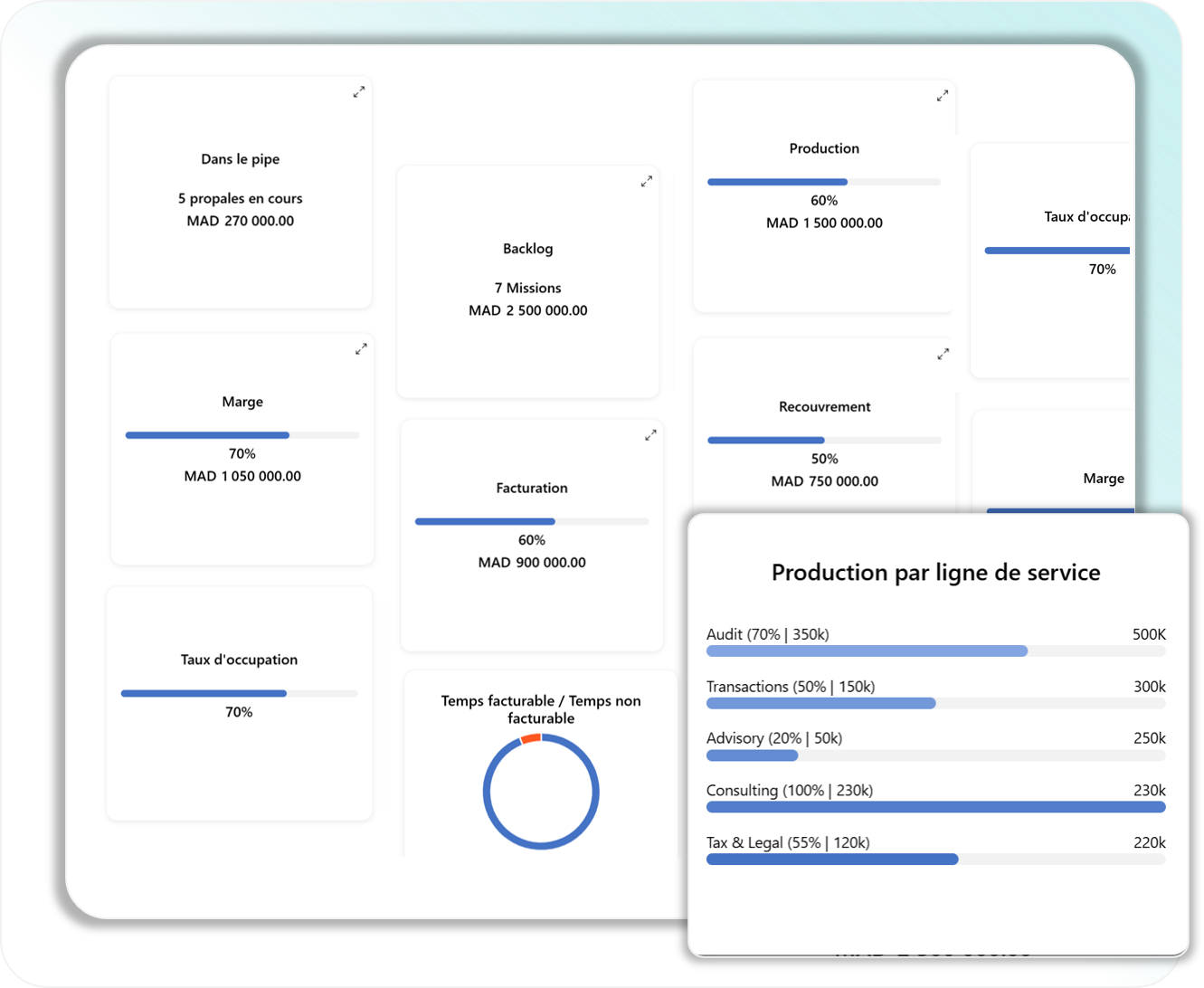The width and height of the screenshot is (1204, 988).
Task: Expand the left Marge card
Action: [361, 348]
